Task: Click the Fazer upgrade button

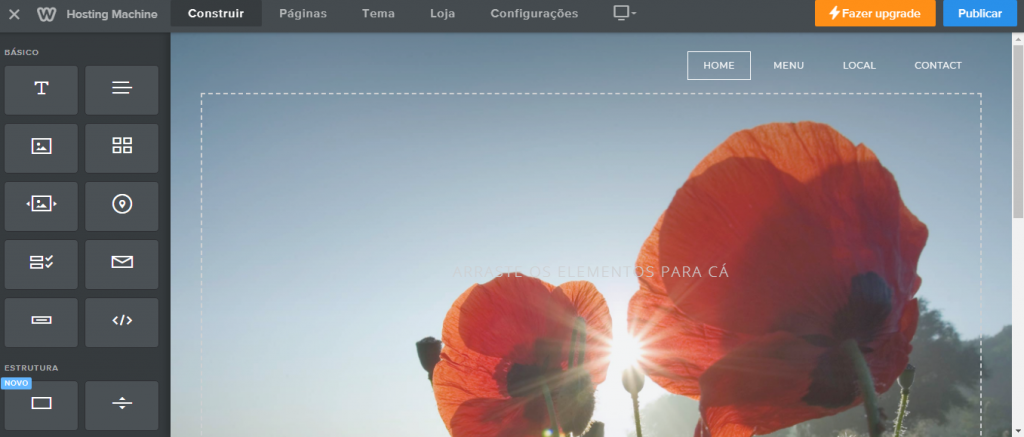Action: [x=875, y=13]
